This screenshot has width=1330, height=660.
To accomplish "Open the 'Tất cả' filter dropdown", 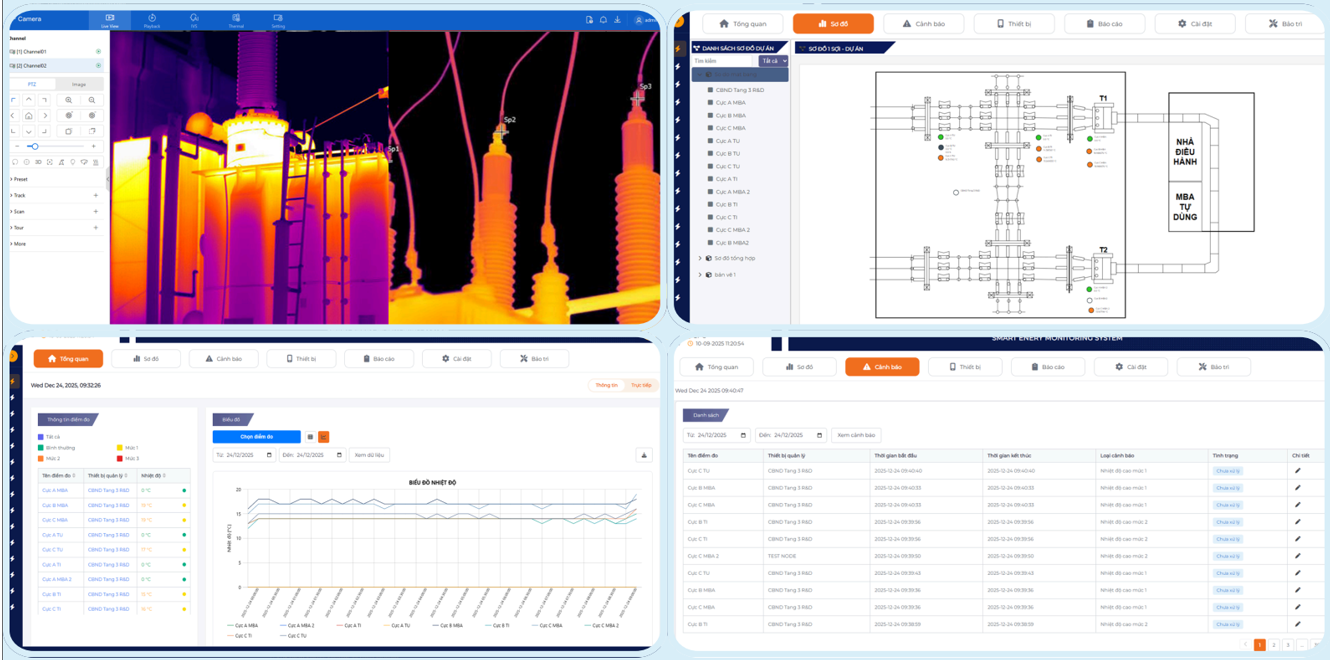I will coord(773,61).
